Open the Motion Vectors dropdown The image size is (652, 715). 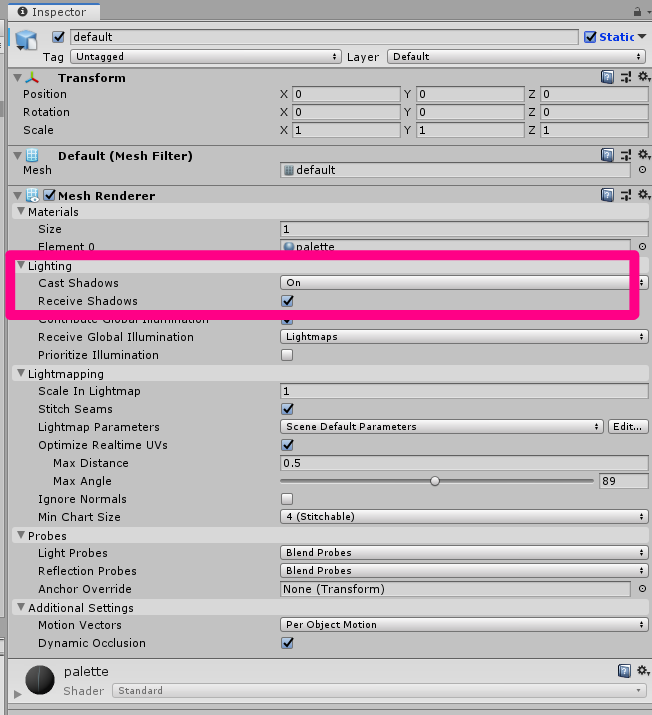pyautogui.click(x=464, y=625)
